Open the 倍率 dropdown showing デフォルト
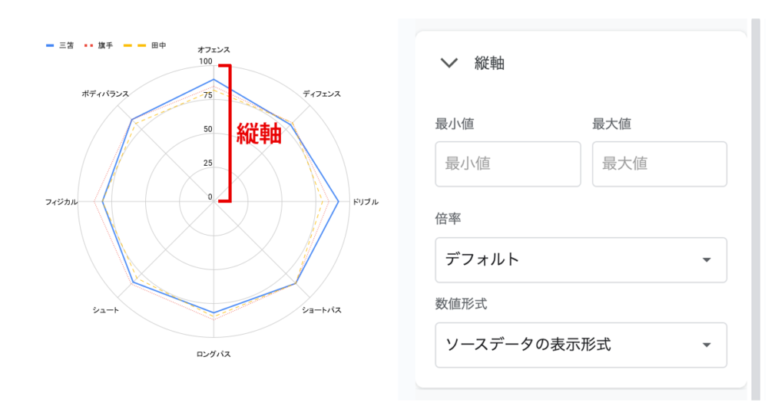 point(581,260)
